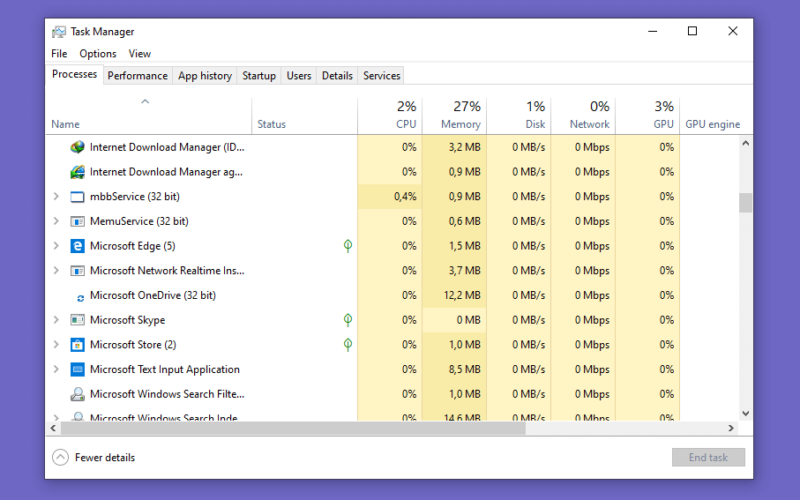Expand Microsoft Edge (5) processes
Screen dimensions: 800x500
click(56, 246)
